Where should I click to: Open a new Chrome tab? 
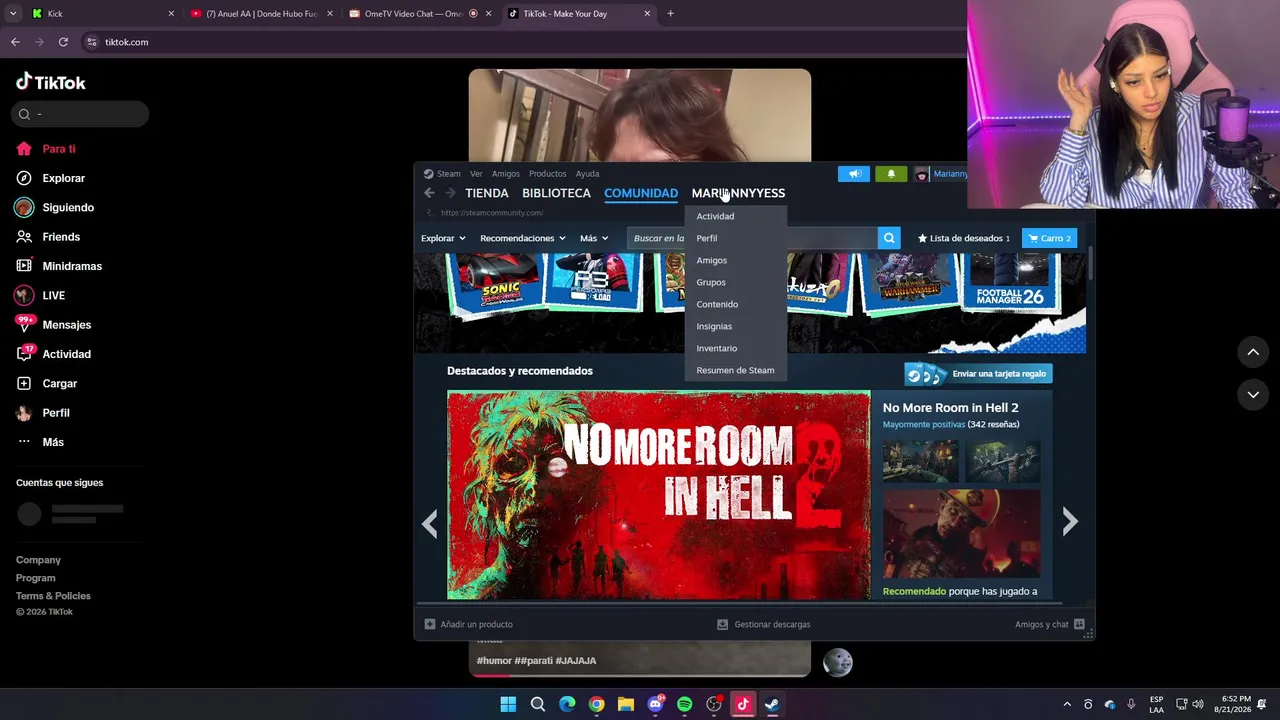tap(670, 14)
